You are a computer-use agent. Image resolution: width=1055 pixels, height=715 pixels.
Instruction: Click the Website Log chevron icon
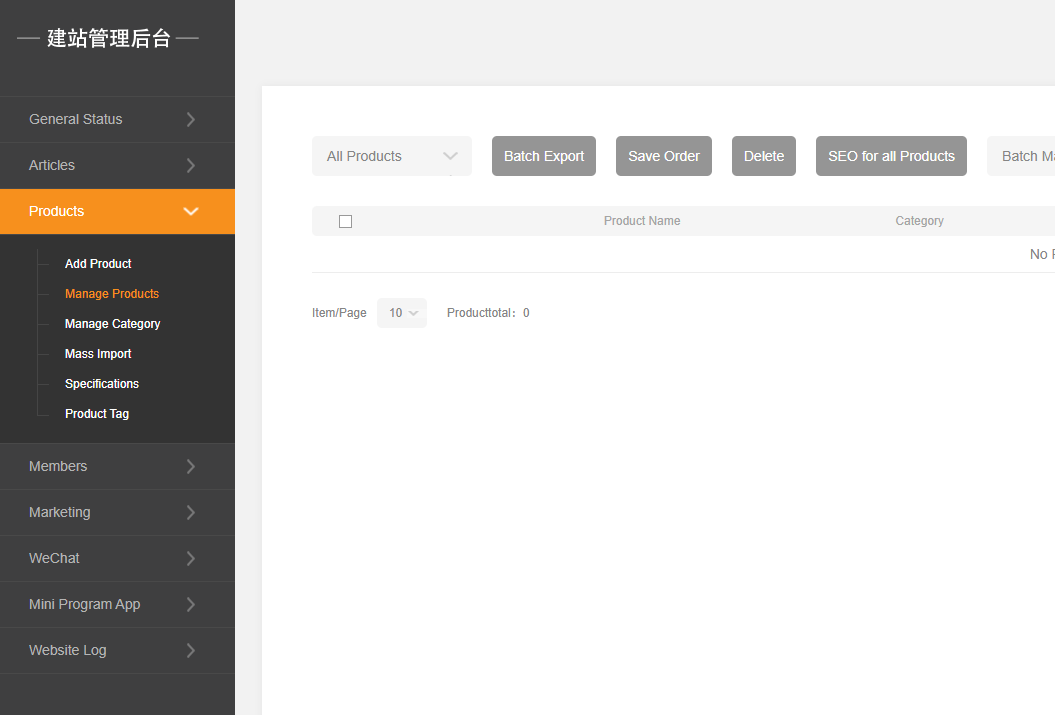[x=190, y=651]
